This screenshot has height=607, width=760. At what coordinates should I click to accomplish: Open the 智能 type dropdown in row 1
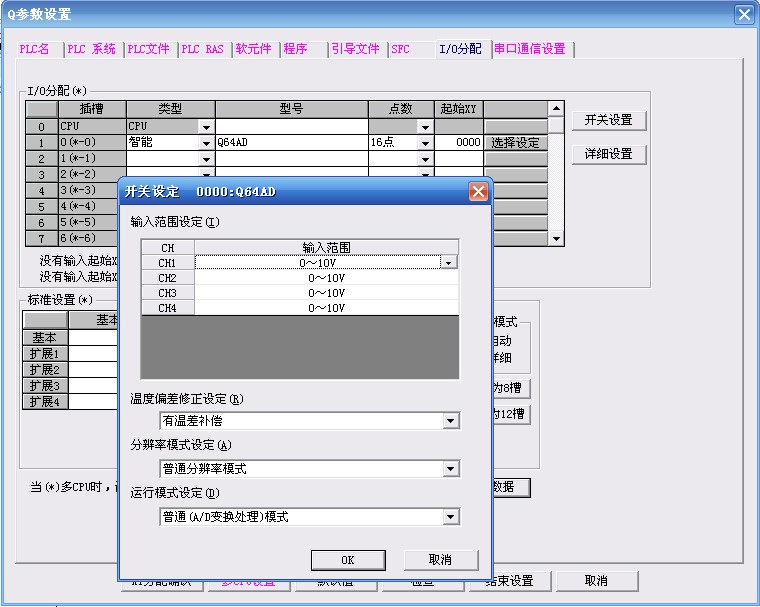click(x=206, y=143)
